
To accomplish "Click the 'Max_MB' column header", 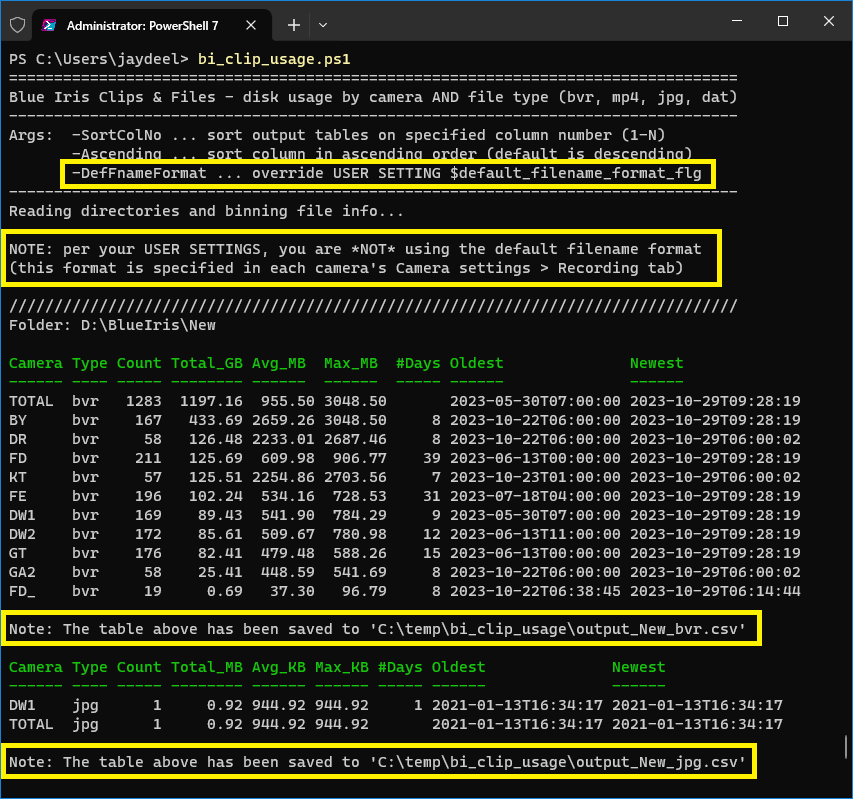I will [x=351, y=363].
